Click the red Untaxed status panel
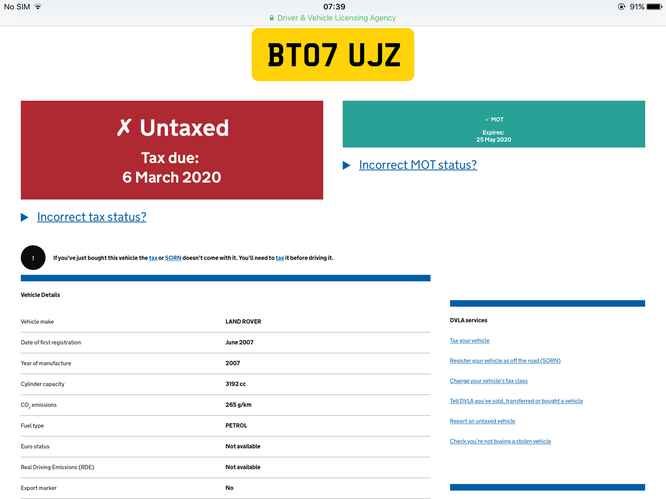The height and width of the screenshot is (499, 666). (172, 150)
